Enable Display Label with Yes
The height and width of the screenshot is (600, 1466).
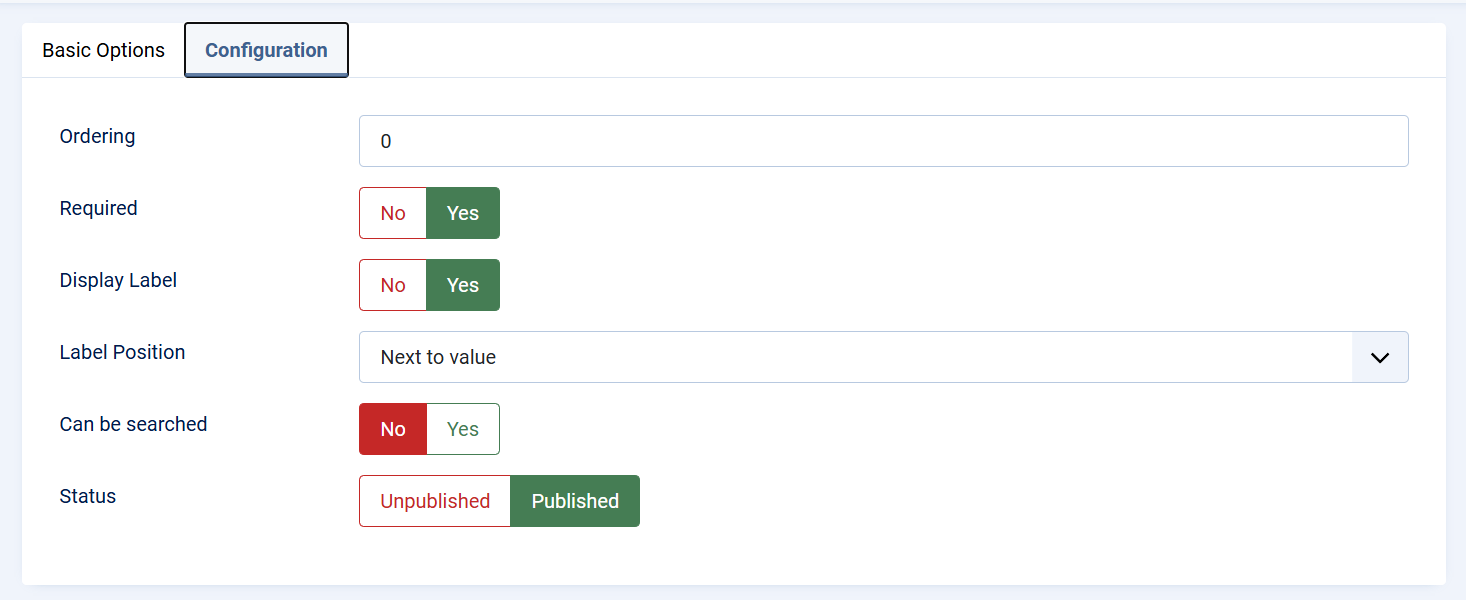(x=462, y=285)
